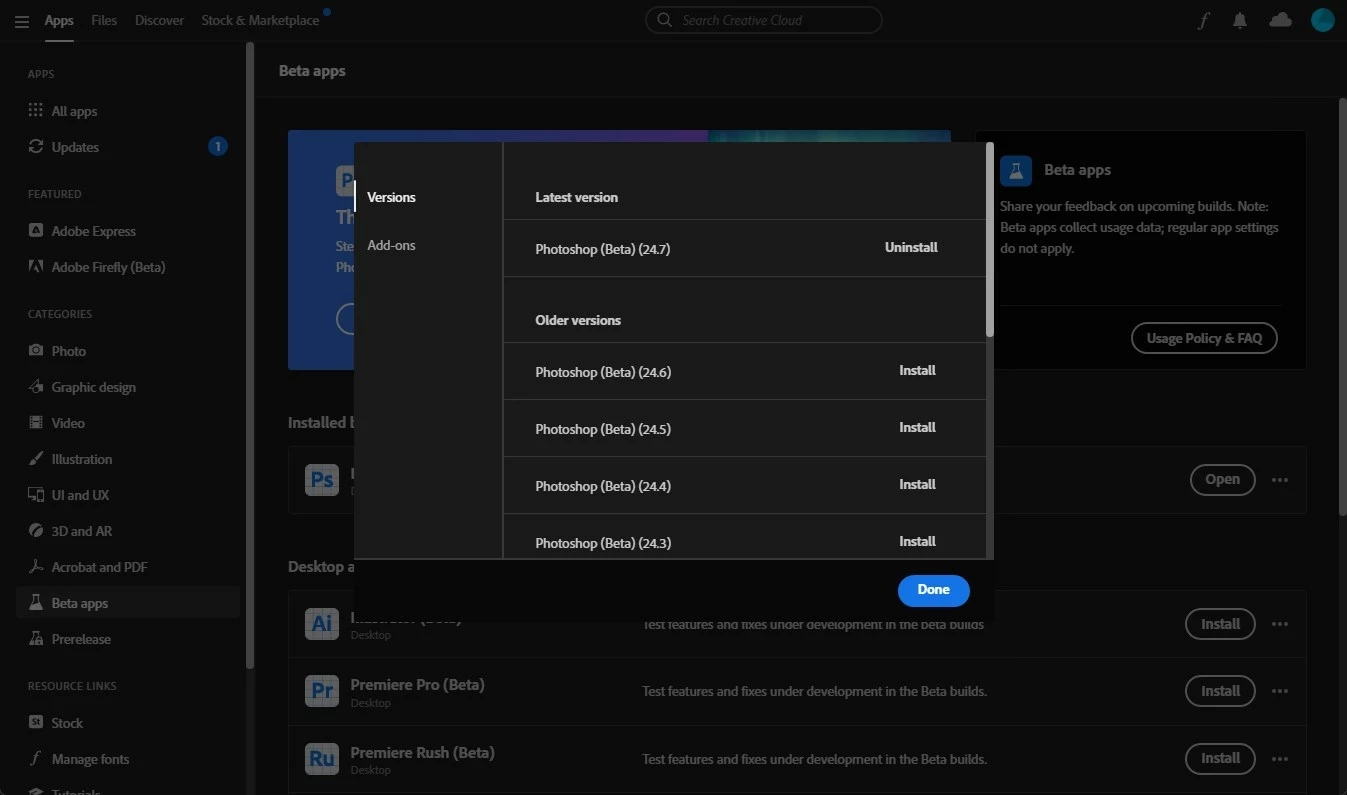
Task: Open more options for Premiere Rush (Beta)
Action: [x=1280, y=758]
